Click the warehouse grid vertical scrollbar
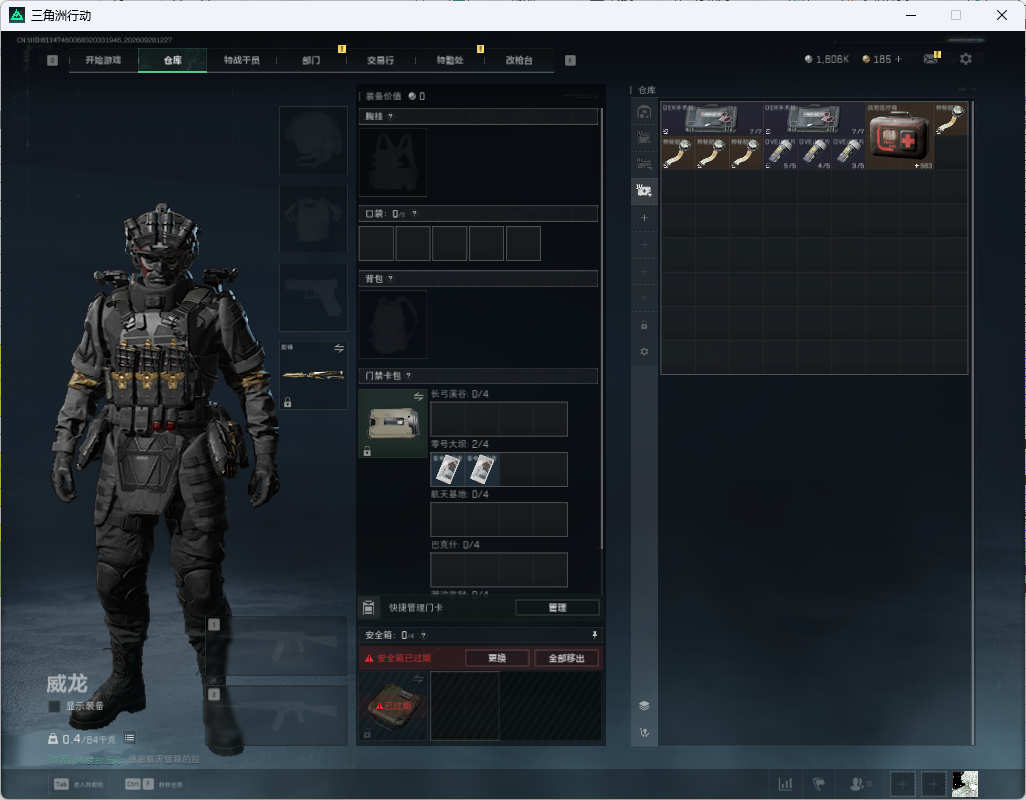Viewport: 1026px width, 800px height. [973, 422]
